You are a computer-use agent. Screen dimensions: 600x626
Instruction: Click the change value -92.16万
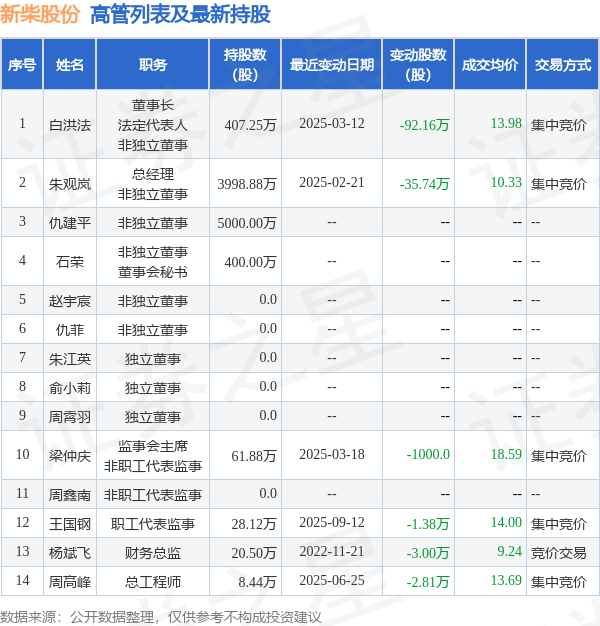(x=425, y=125)
